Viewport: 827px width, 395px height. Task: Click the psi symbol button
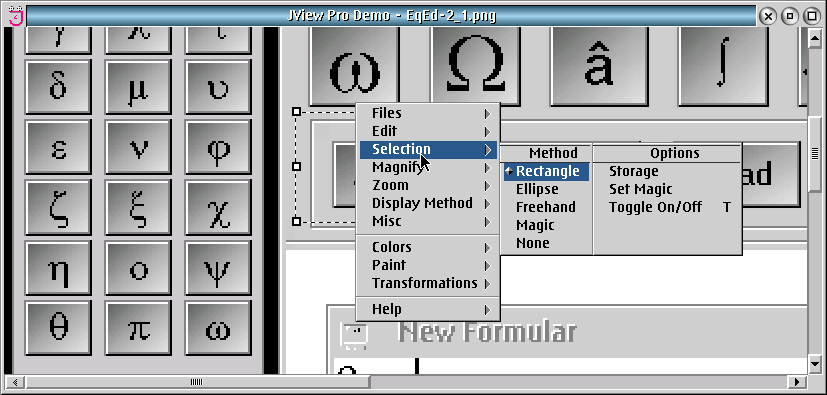(x=218, y=267)
